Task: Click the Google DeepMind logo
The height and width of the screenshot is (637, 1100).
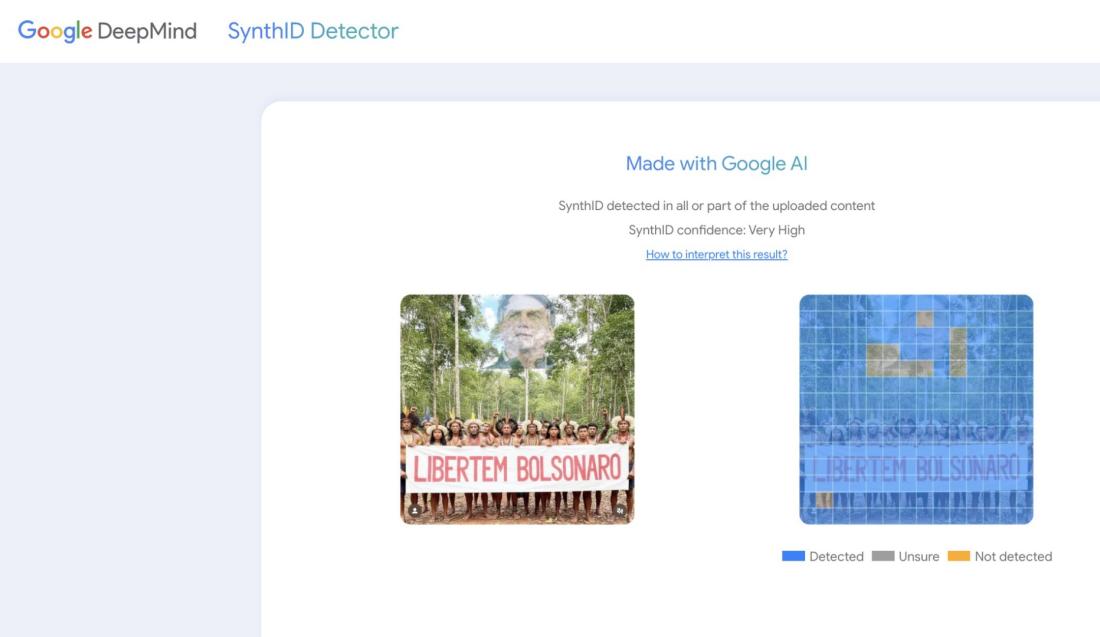Action: coord(107,31)
